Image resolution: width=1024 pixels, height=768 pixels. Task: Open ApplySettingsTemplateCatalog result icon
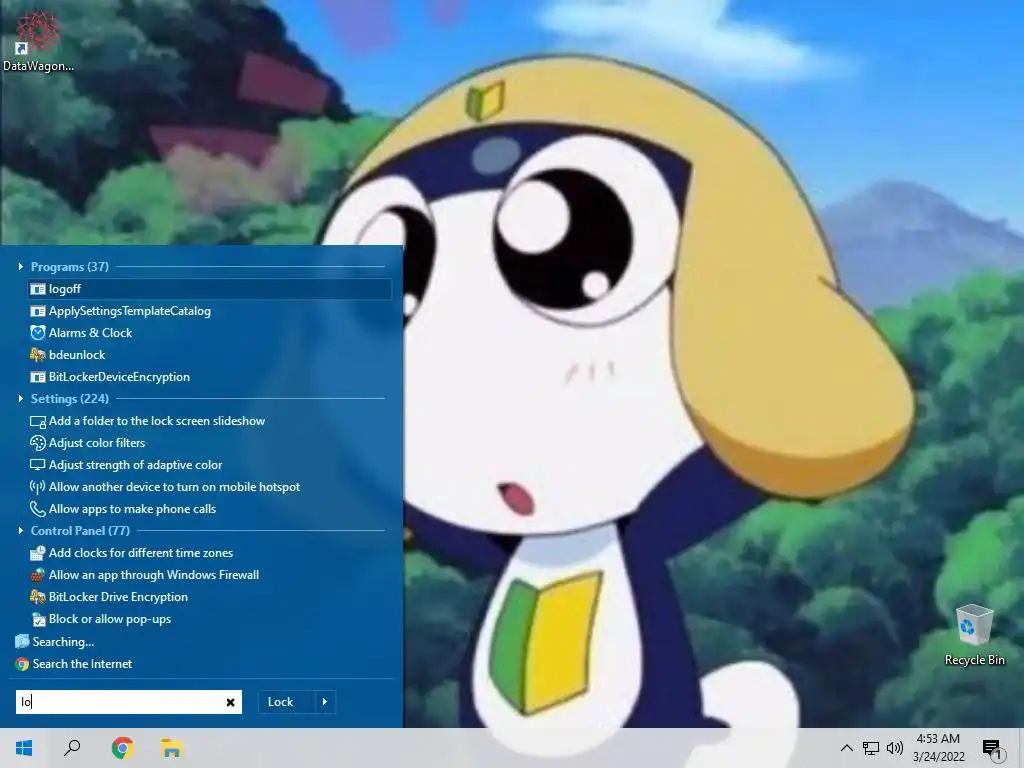[38, 311]
